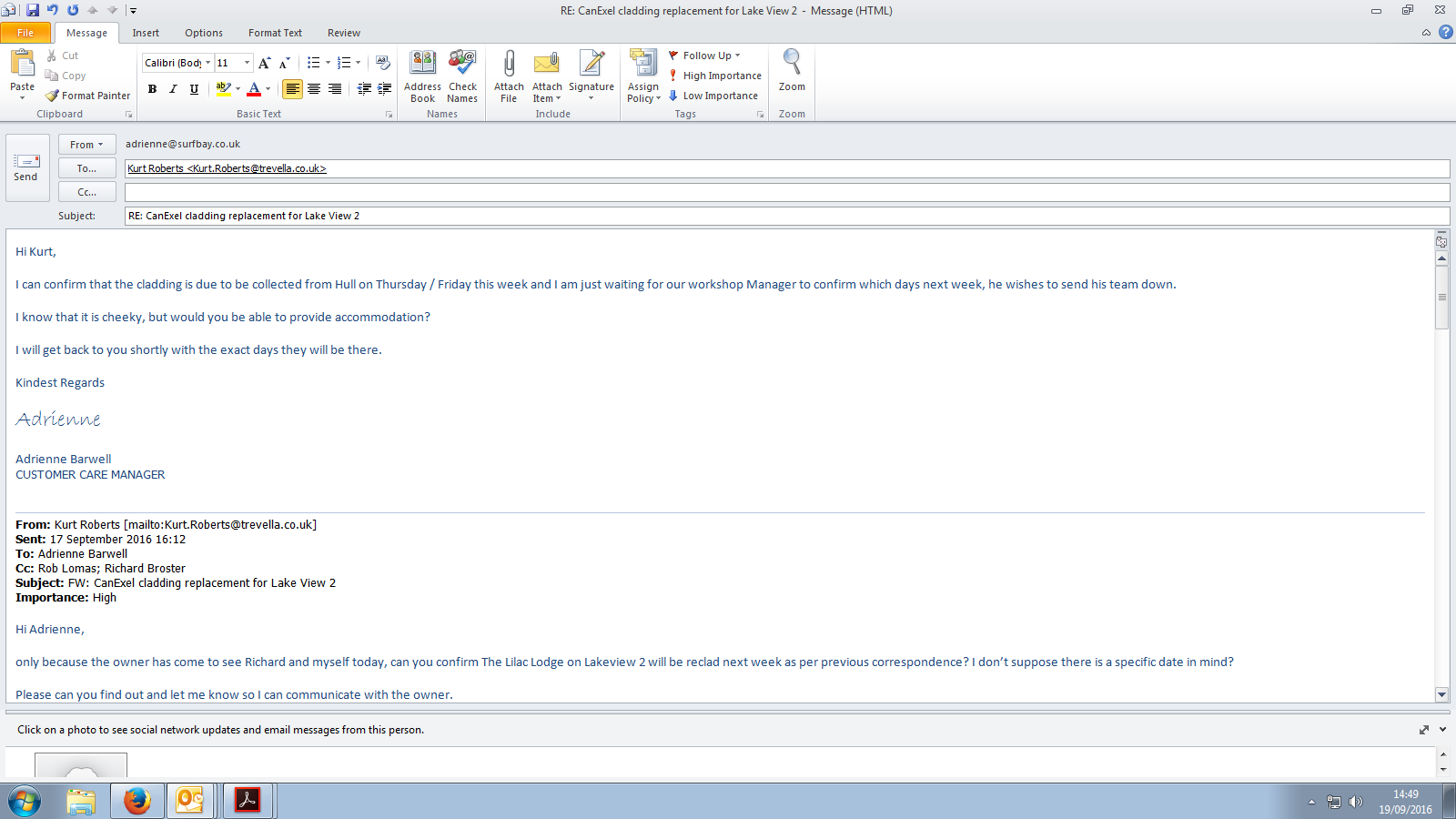Click the Paste clipboard icon
The width and height of the screenshot is (1456, 819).
(x=22, y=64)
